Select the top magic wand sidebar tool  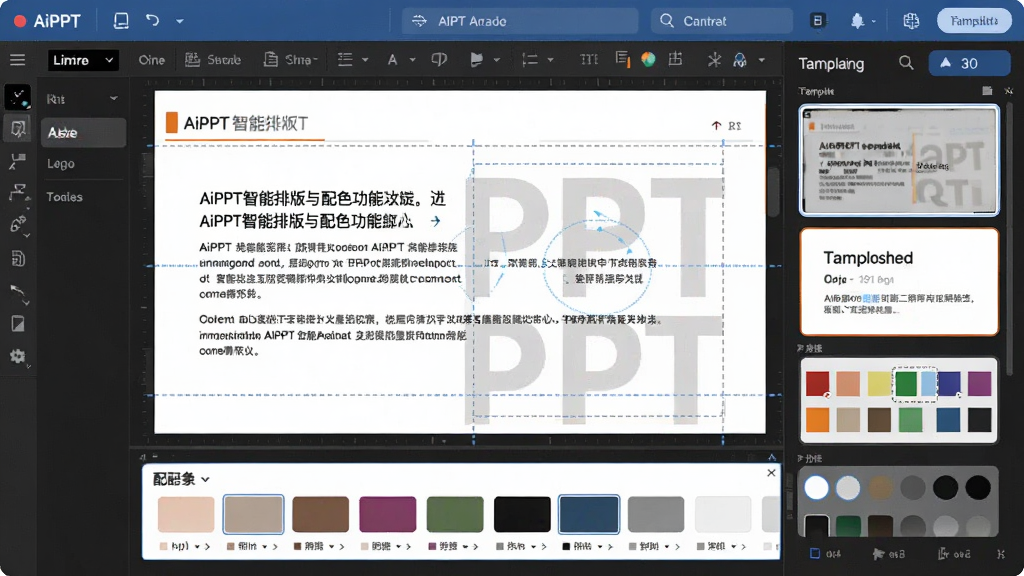coord(18,97)
